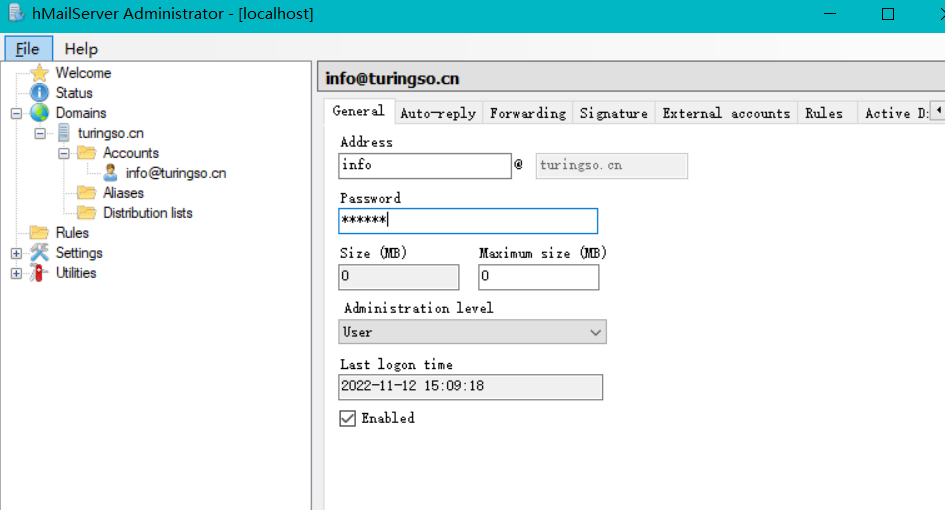
Task: Click the Rules folder icon in tree
Action: click(40, 233)
